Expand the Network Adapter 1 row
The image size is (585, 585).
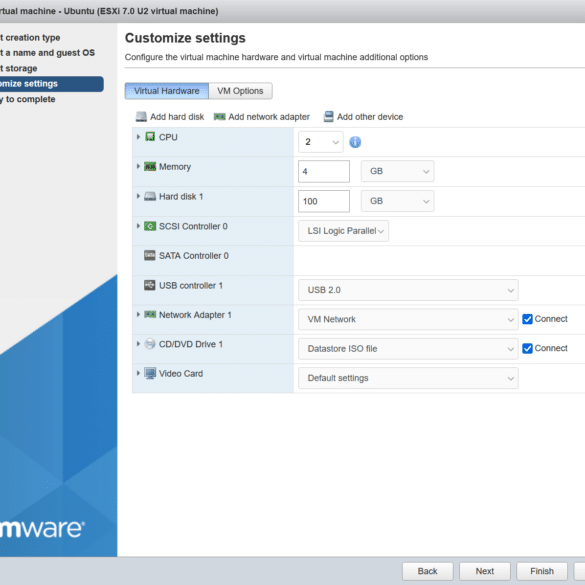138,315
